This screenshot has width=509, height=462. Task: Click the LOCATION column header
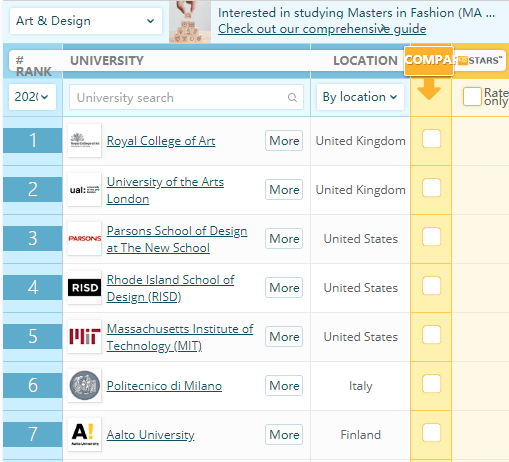365,61
